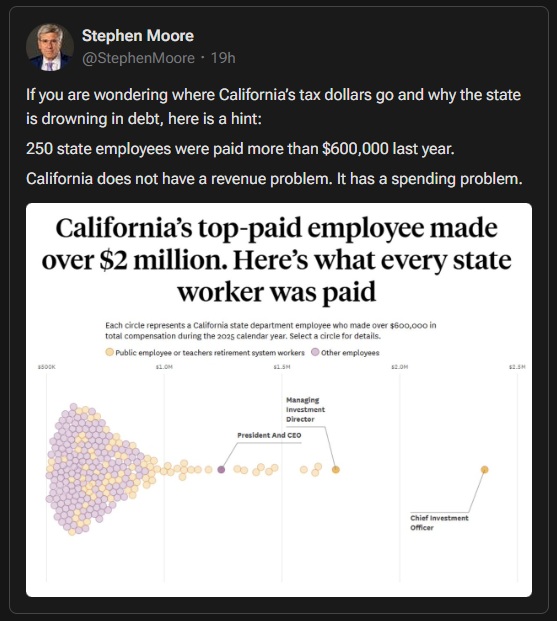Screen dimensions: 557x621
Task: Click the purple Other employees legend swatch
Action: point(315,352)
